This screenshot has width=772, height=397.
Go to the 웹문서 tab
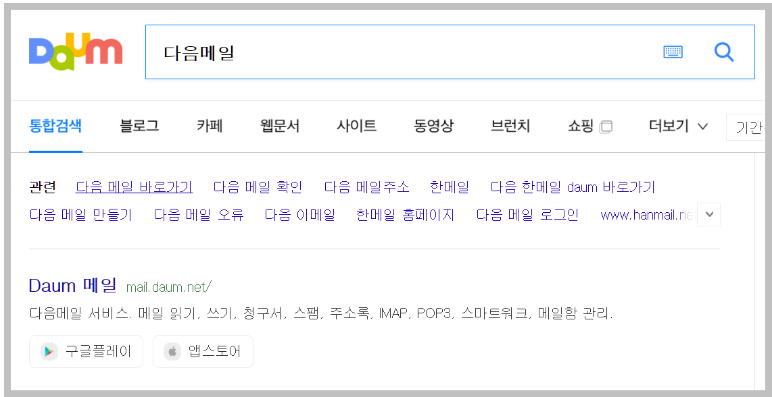(x=280, y=127)
